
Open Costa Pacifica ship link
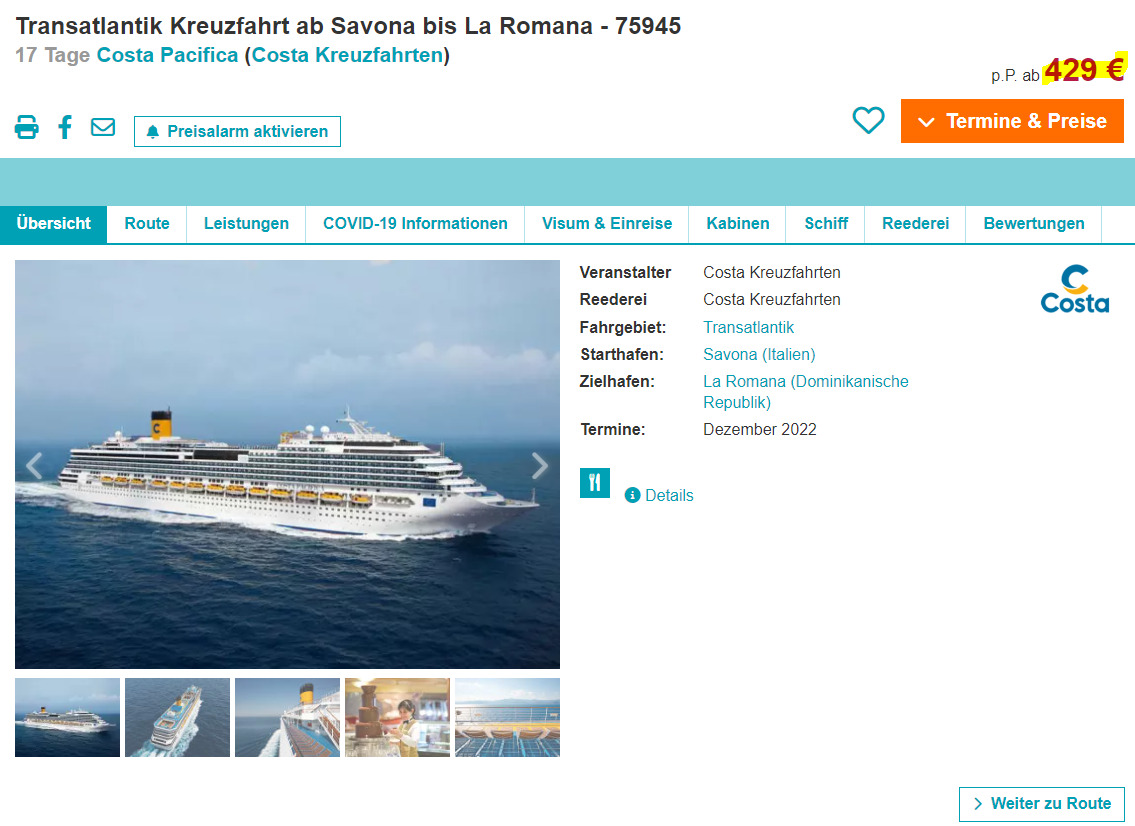(167, 55)
